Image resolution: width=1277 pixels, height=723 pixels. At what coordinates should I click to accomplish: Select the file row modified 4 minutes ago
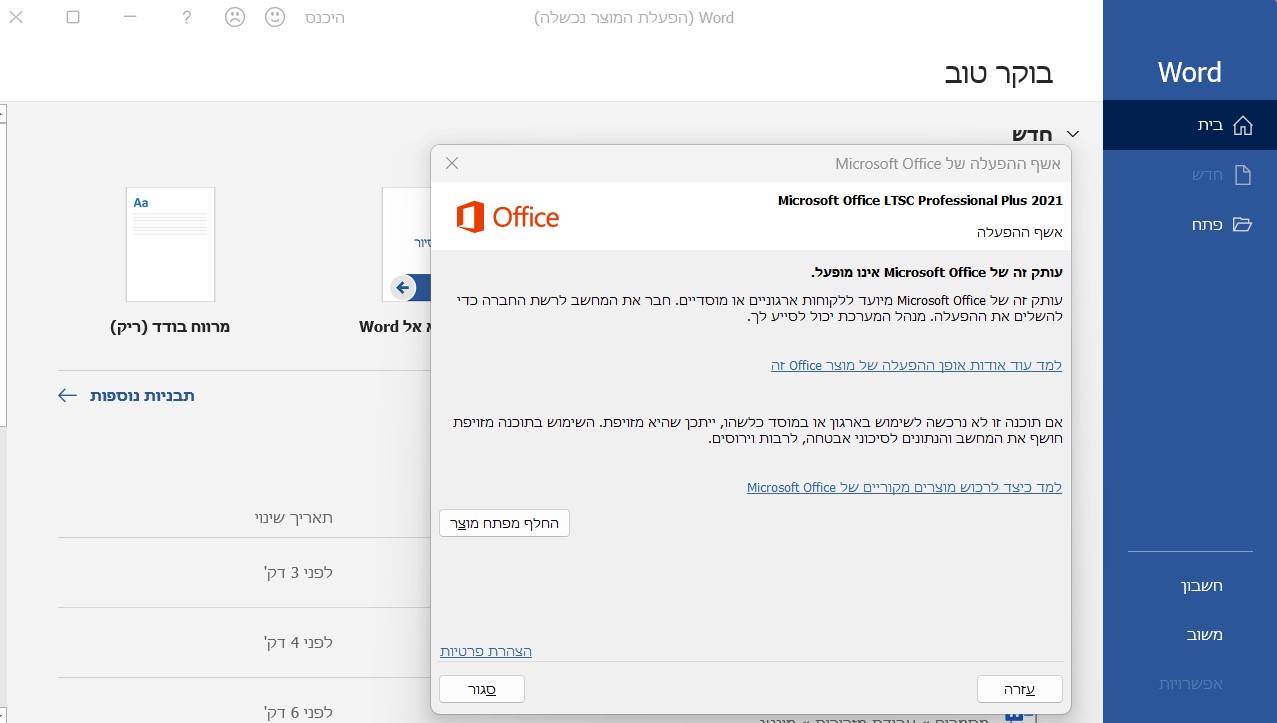pos(244,642)
